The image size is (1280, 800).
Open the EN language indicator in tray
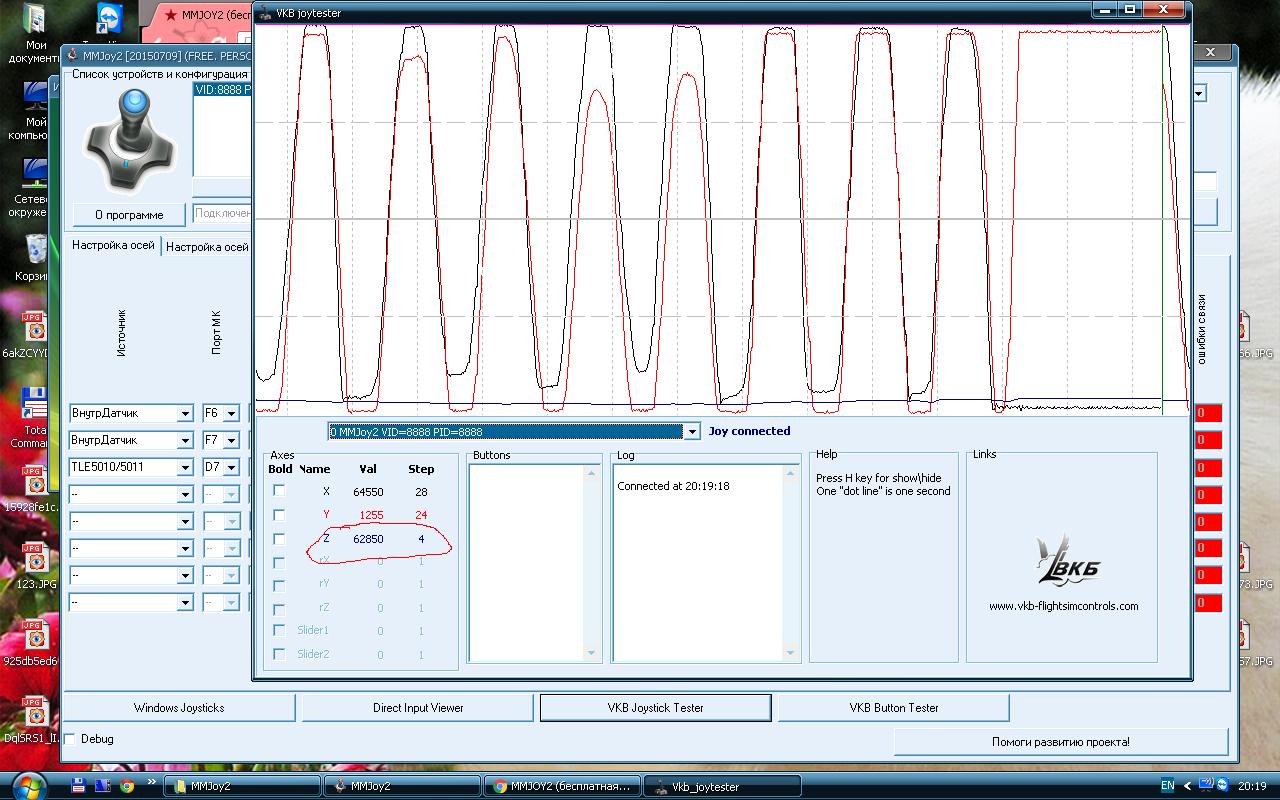1168,786
